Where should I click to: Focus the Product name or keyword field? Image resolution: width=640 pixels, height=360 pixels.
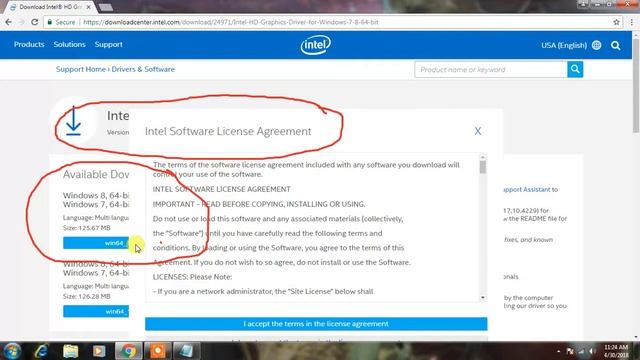491,69
